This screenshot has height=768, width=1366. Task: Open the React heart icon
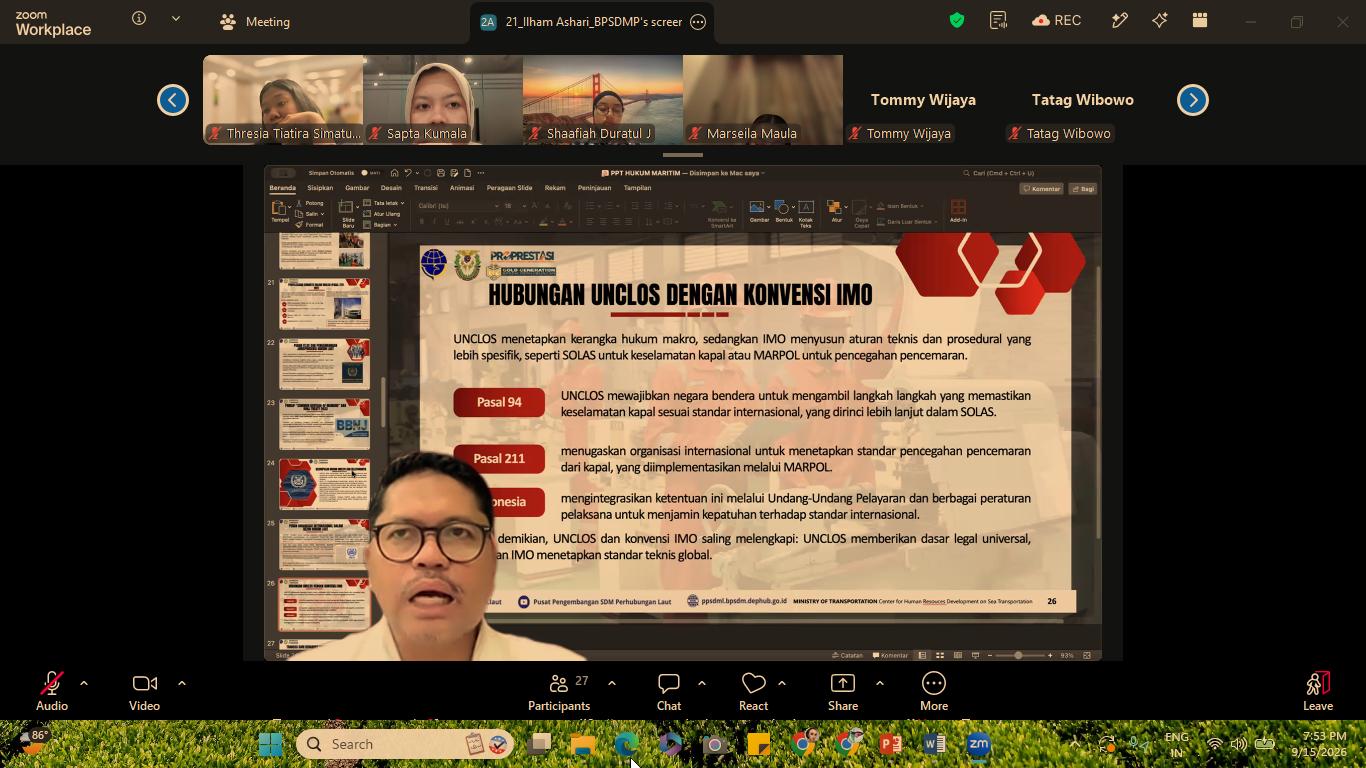pos(754,684)
